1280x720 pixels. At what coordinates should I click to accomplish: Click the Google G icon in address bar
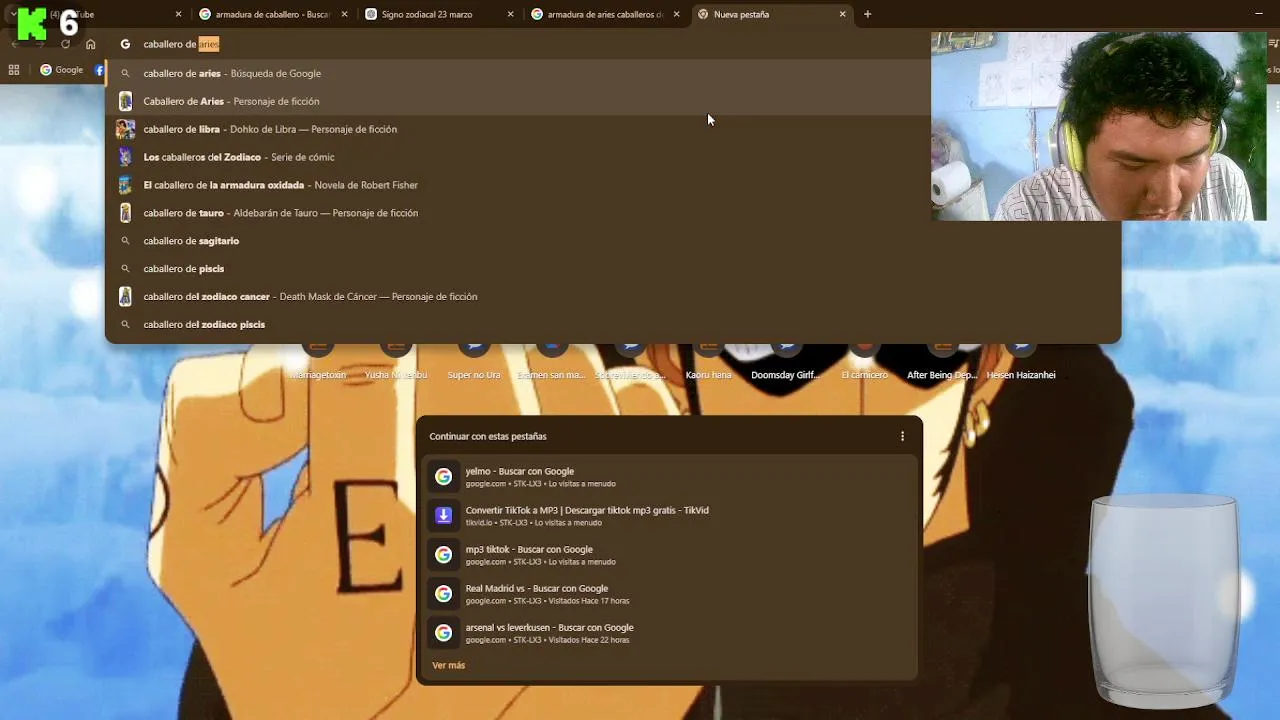click(125, 44)
